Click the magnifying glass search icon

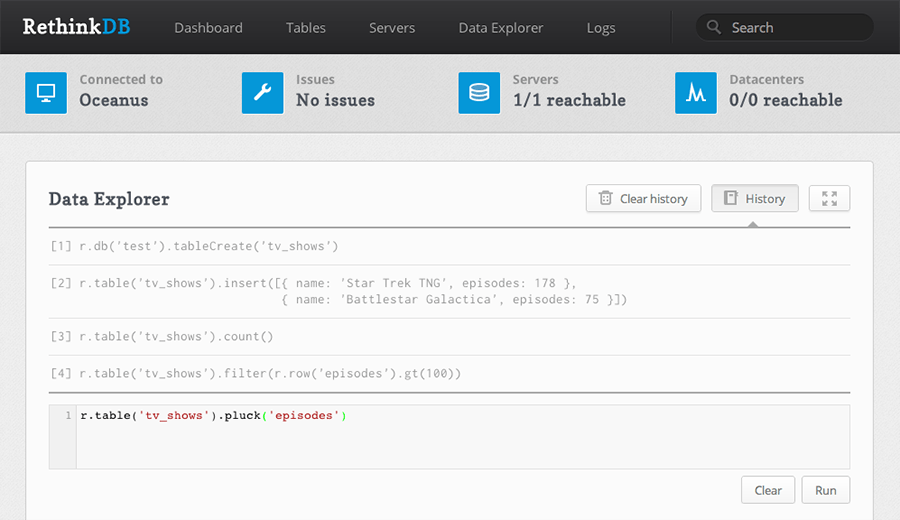pyautogui.click(x=714, y=28)
